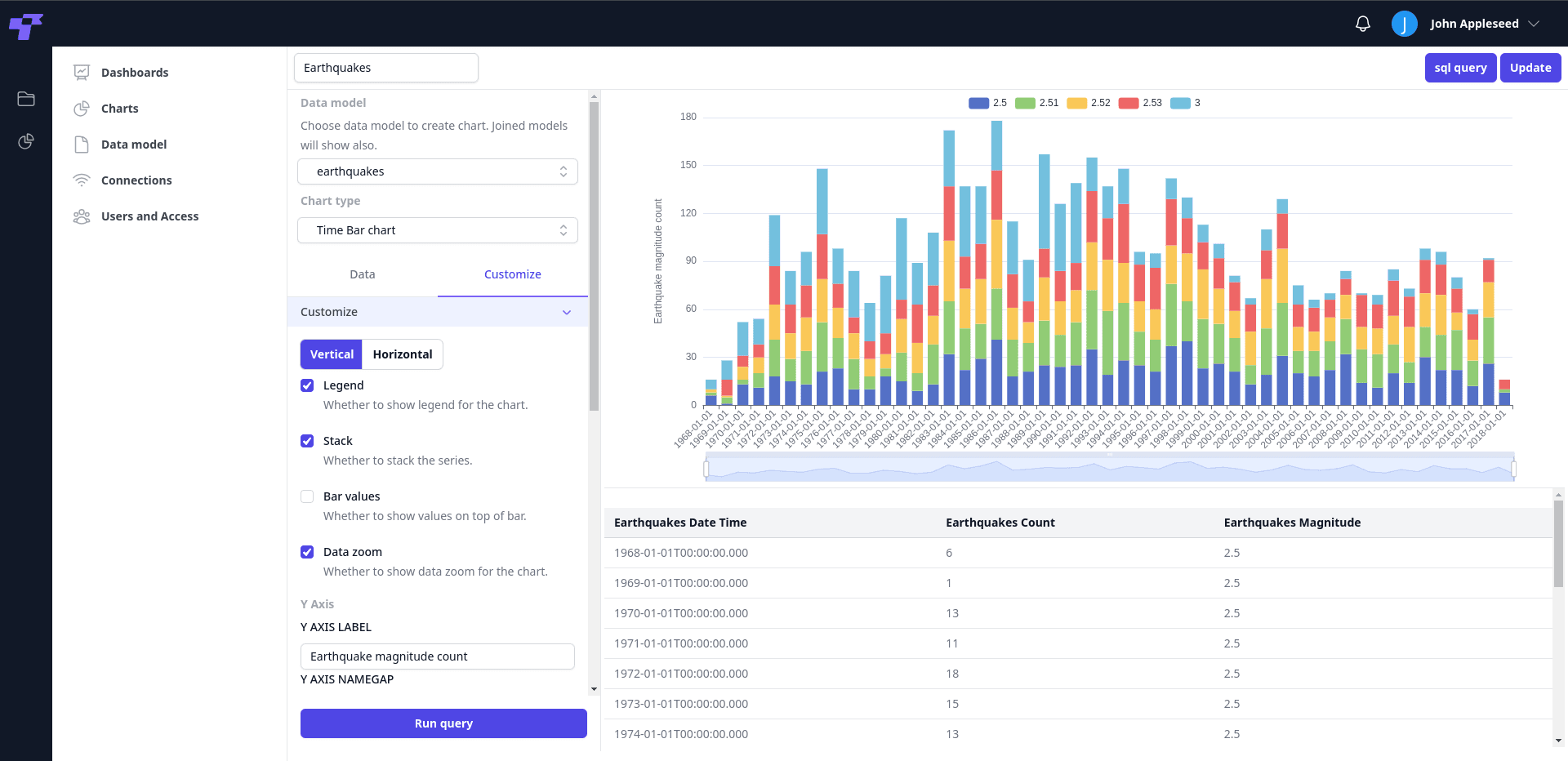Open the earthquakes data model dropdown
Image resolution: width=1568 pixels, height=761 pixels.
coord(438,171)
